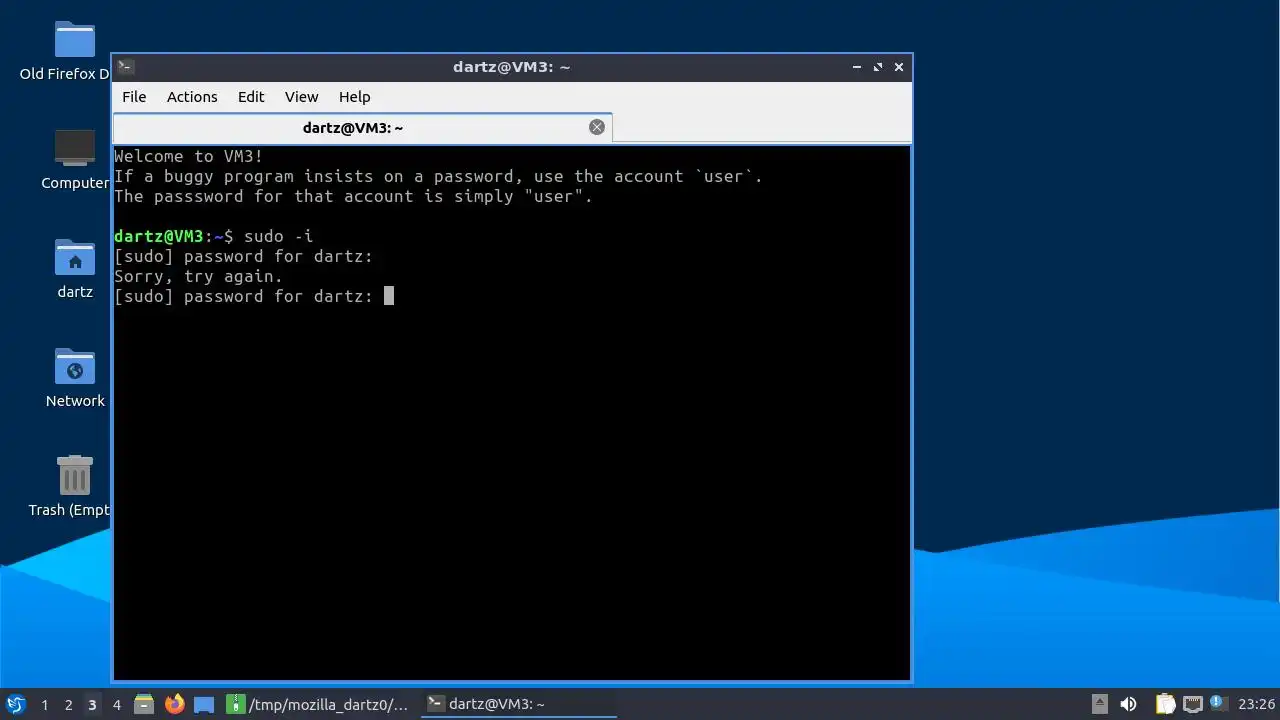Image resolution: width=1280 pixels, height=720 pixels.
Task: Open the network connection tray icon
Action: point(1193,704)
